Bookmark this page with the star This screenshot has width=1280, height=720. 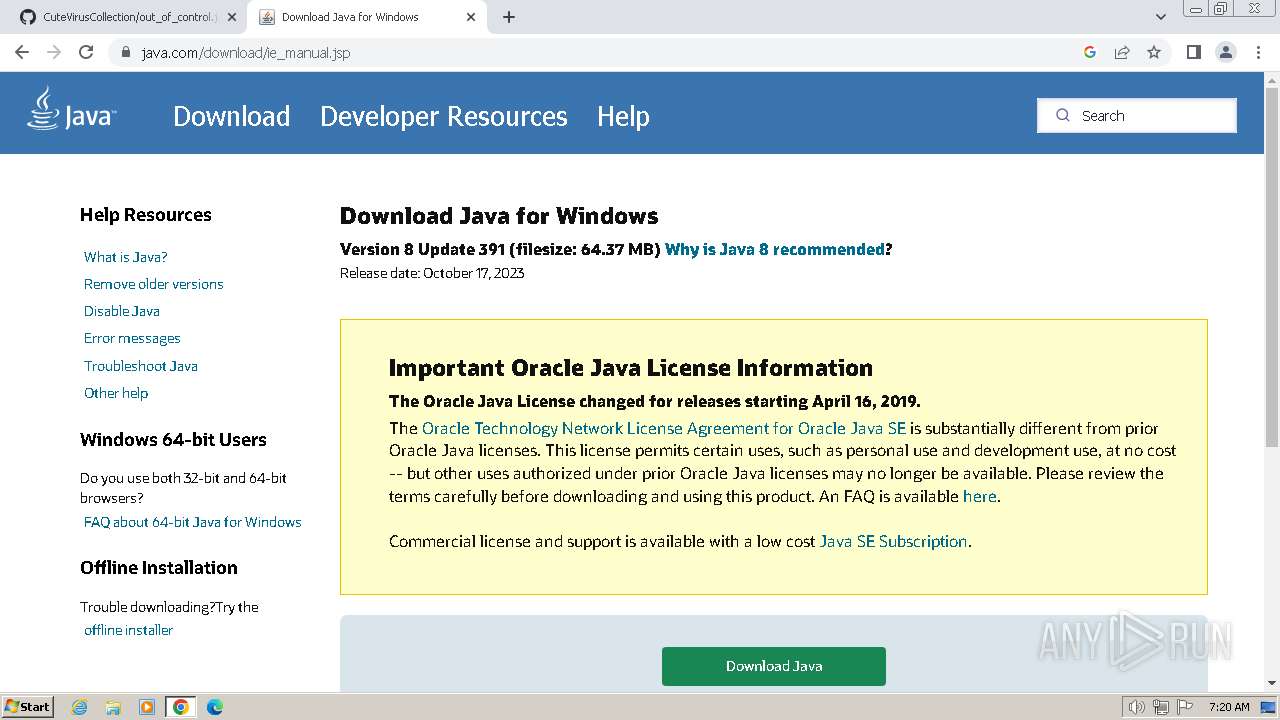[1154, 52]
